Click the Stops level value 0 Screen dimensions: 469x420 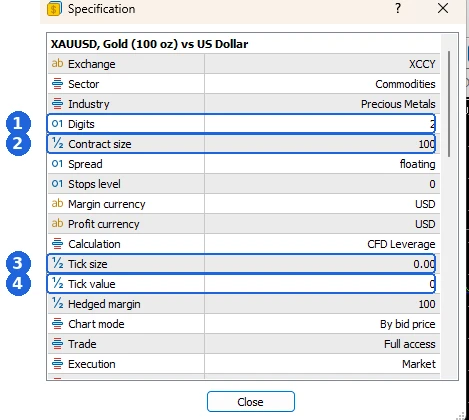click(x=432, y=184)
